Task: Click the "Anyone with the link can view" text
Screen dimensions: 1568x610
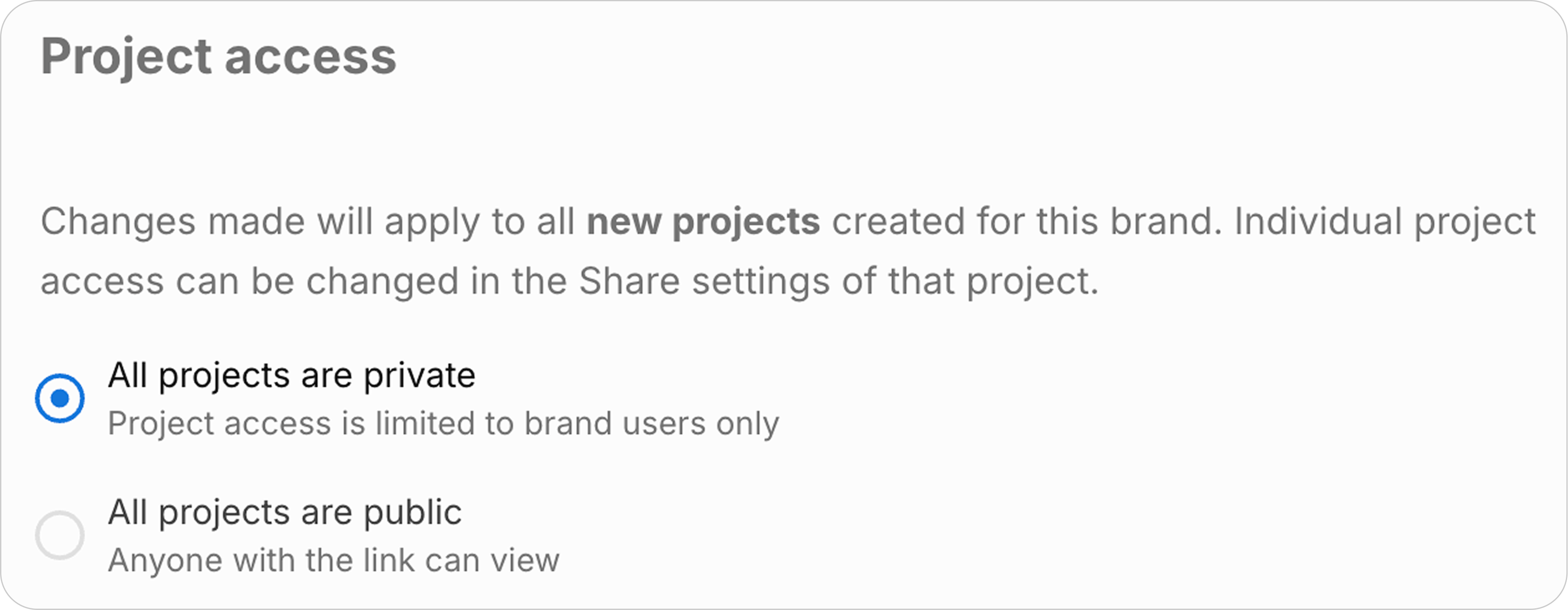Action: 333,560
